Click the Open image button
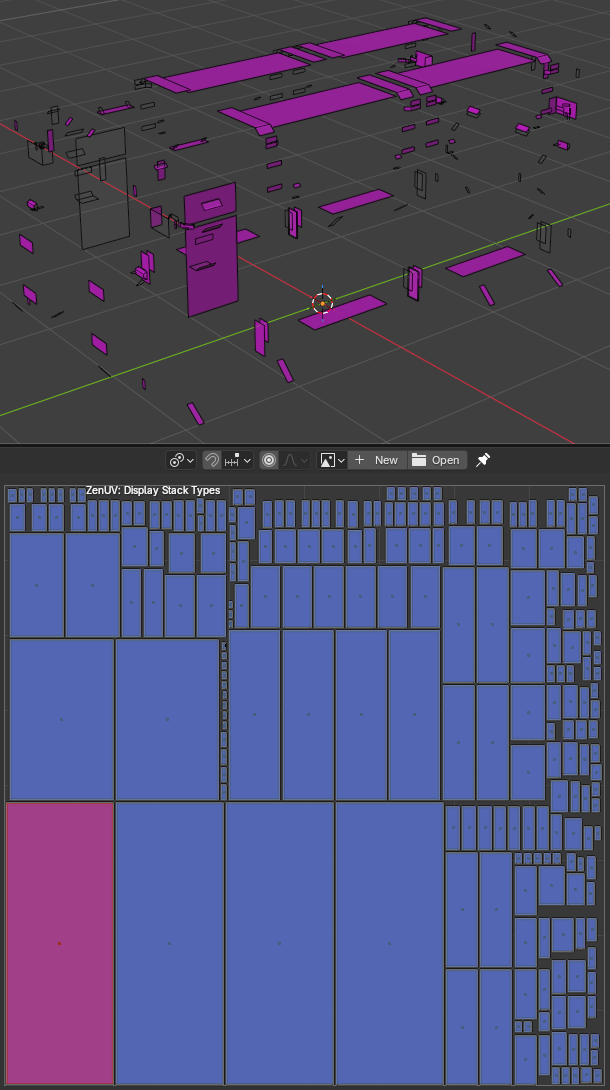 (437, 460)
